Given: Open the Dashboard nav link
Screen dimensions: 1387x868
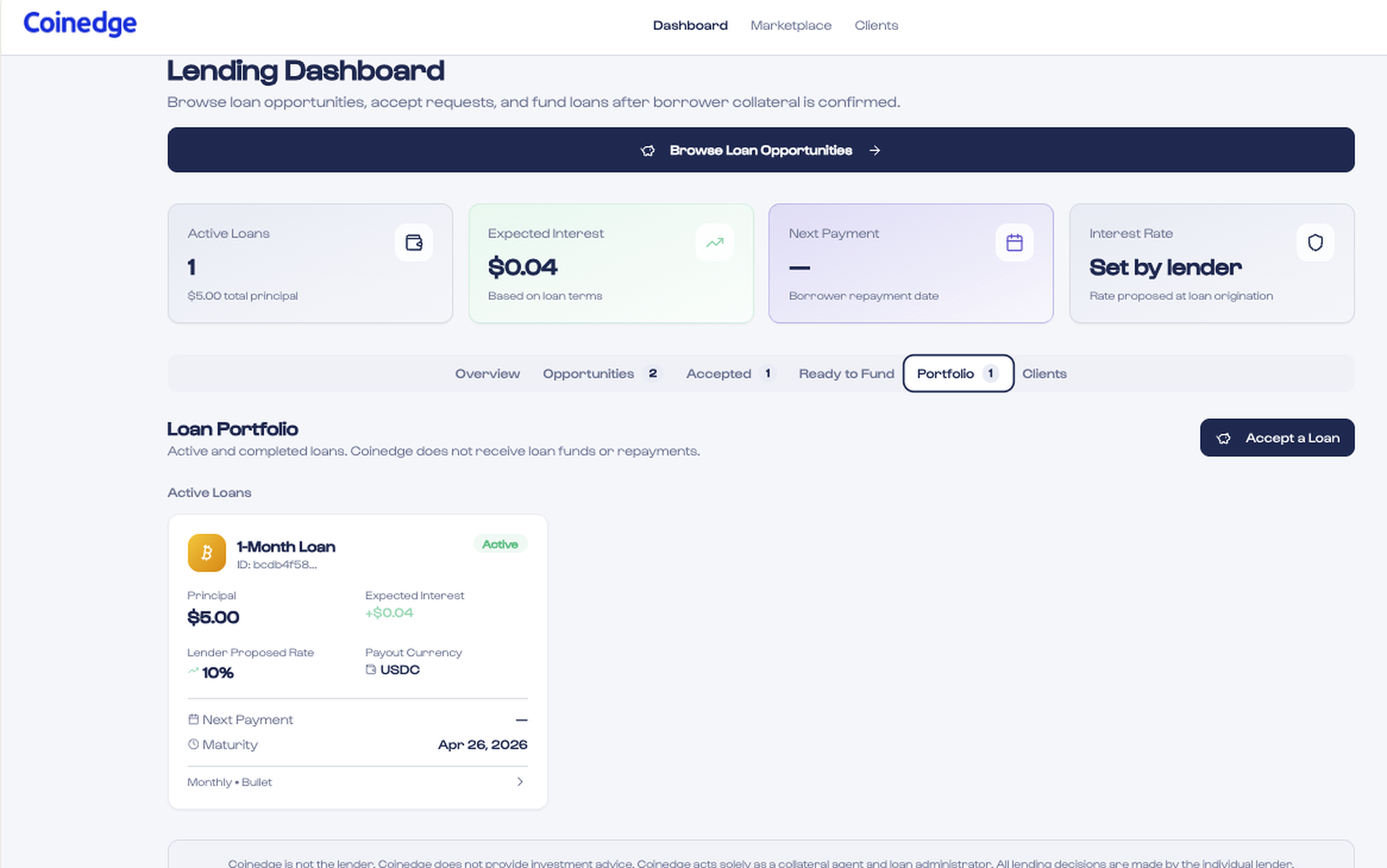Looking at the screenshot, I should [690, 25].
